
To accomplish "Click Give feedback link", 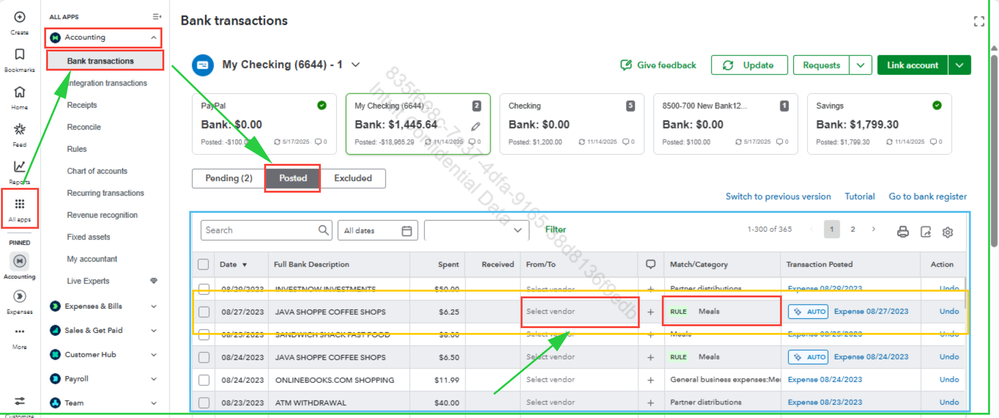I will click(x=658, y=65).
